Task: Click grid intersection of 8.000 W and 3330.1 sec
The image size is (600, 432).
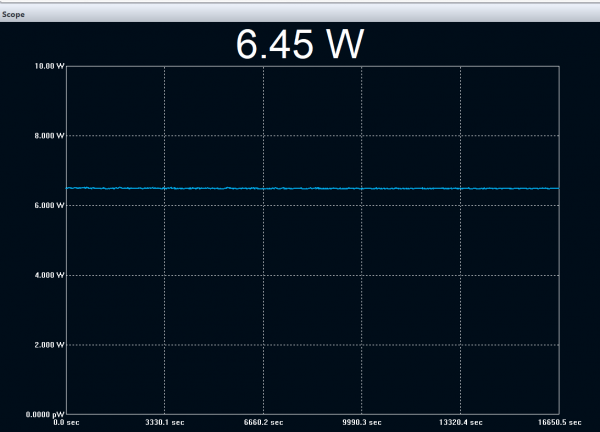Action: coord(164,136)
